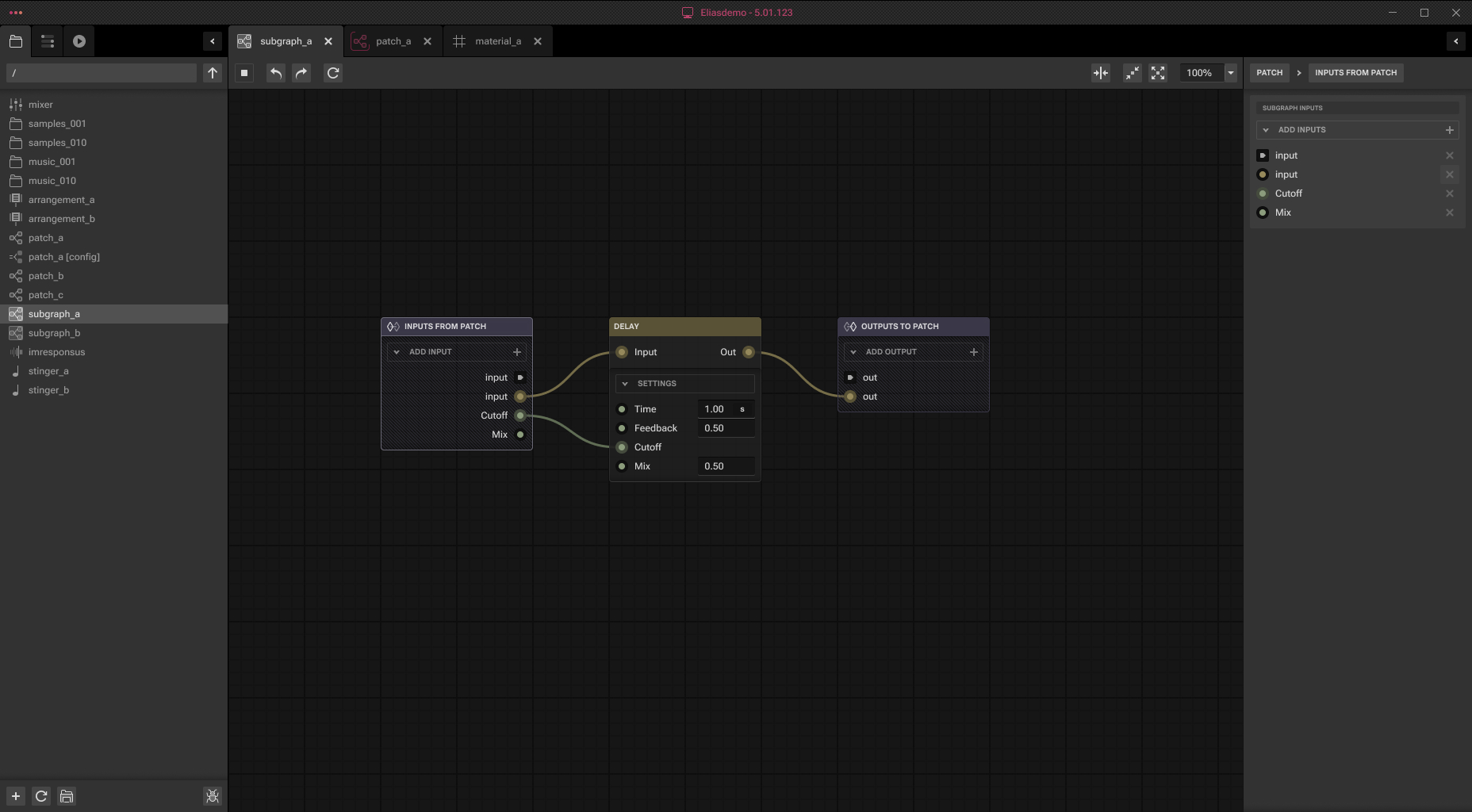Screen dimensions: 1472x812
Task: Refresh the asset browser
Action: tap(41, 796)
